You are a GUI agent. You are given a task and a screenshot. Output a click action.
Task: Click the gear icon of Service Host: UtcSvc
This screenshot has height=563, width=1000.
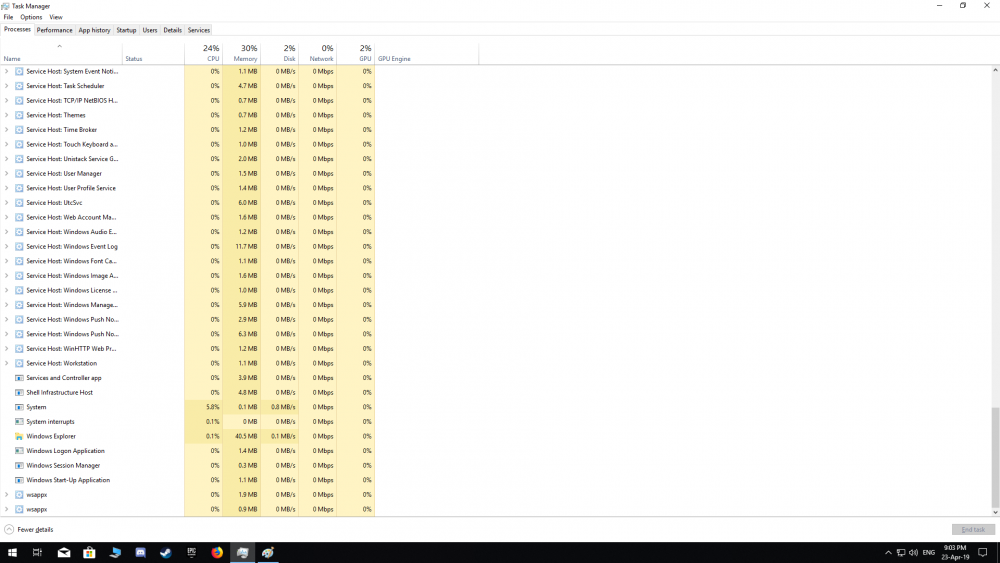[19, 203]
